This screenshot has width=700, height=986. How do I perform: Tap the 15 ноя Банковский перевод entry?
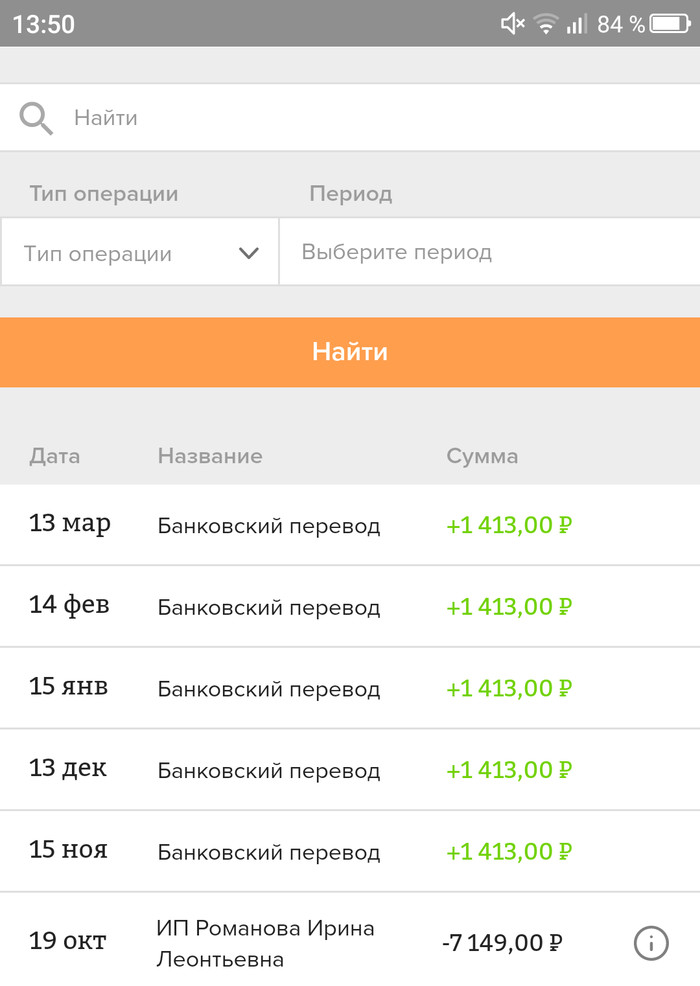click(x=350, y=851)
